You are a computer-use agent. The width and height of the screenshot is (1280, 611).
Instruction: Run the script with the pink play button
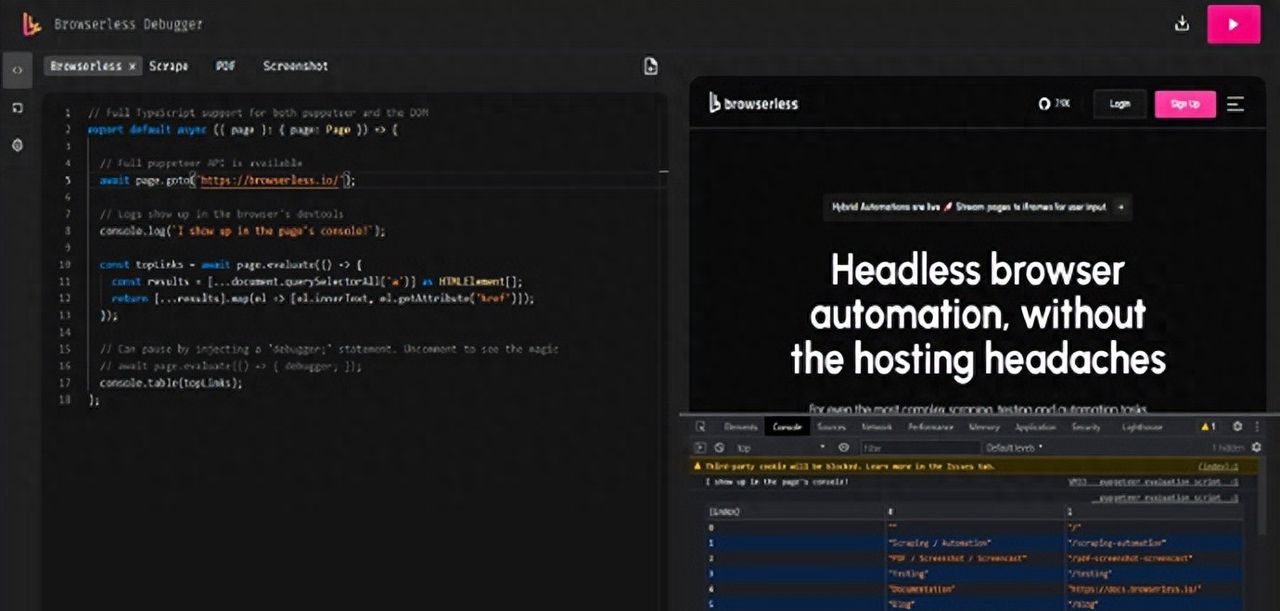pyautogui.click(x=1234, y=24)
